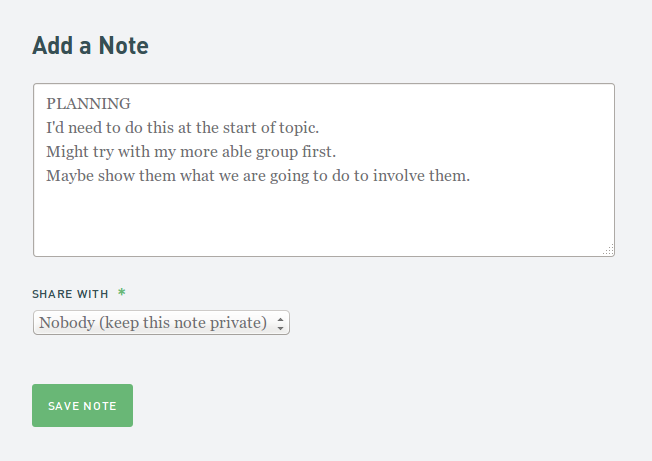Click the green required asterisk
The width and height of the screenshot is (652, 461).
(x=122, y=293)
